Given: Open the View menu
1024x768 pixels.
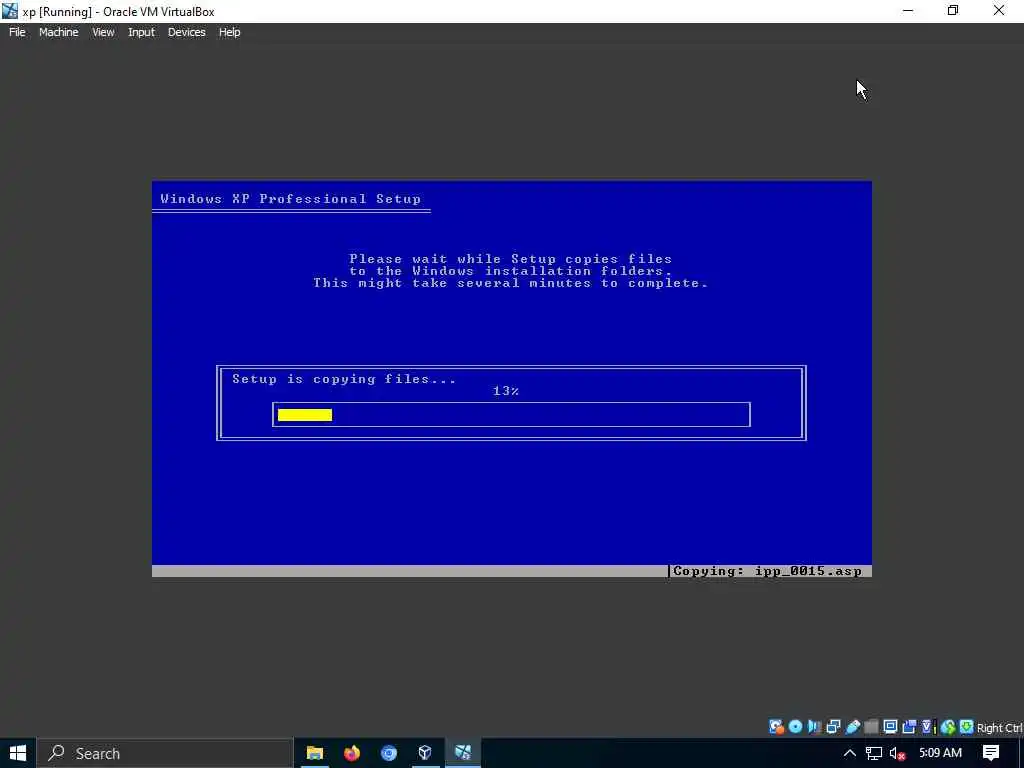Looking at the screenshot, I should click(x=103, y=32).
